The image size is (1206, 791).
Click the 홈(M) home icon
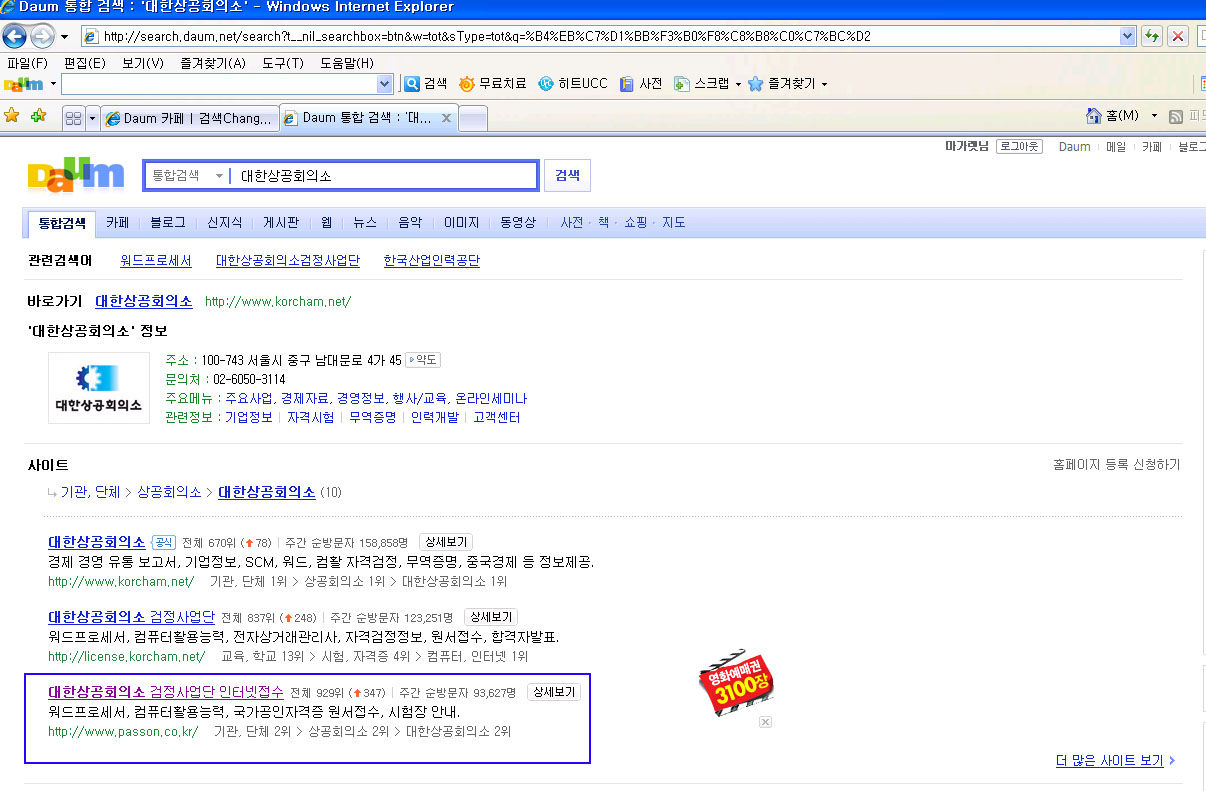pos(1113,116)
